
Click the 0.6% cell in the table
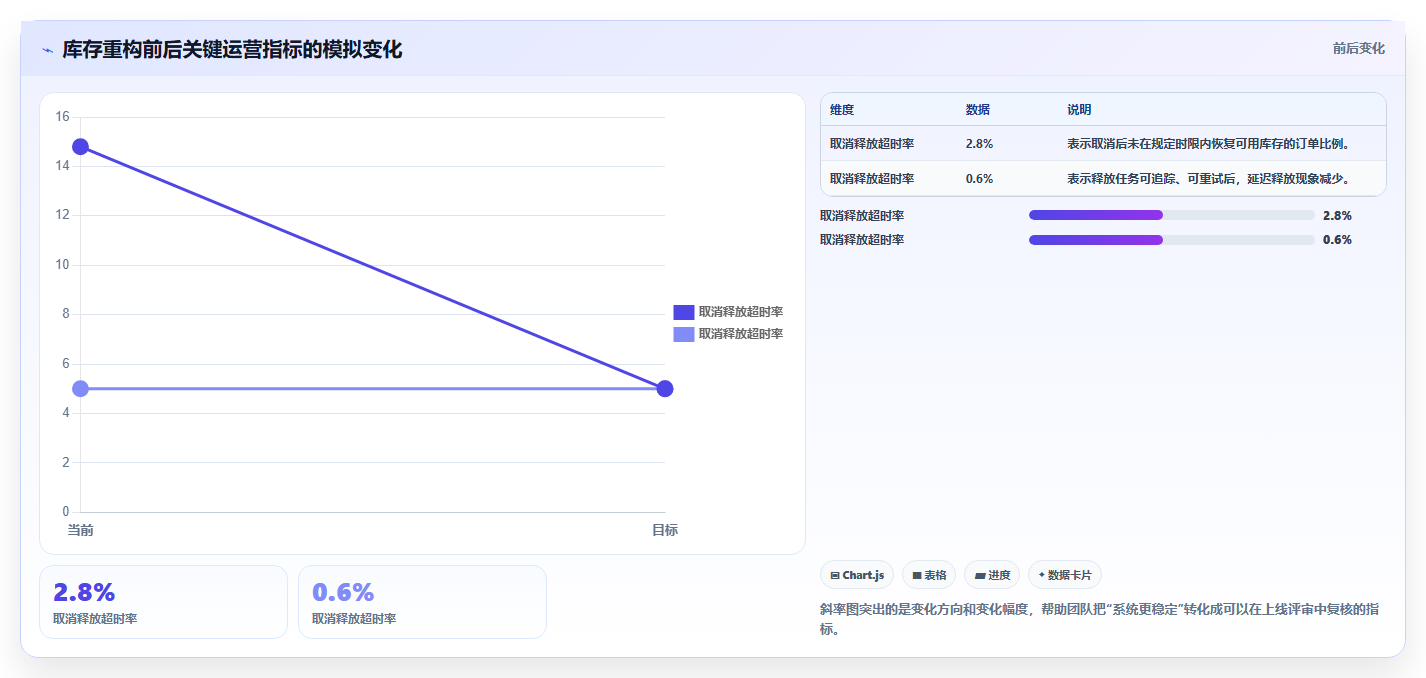tap(979, 179)
